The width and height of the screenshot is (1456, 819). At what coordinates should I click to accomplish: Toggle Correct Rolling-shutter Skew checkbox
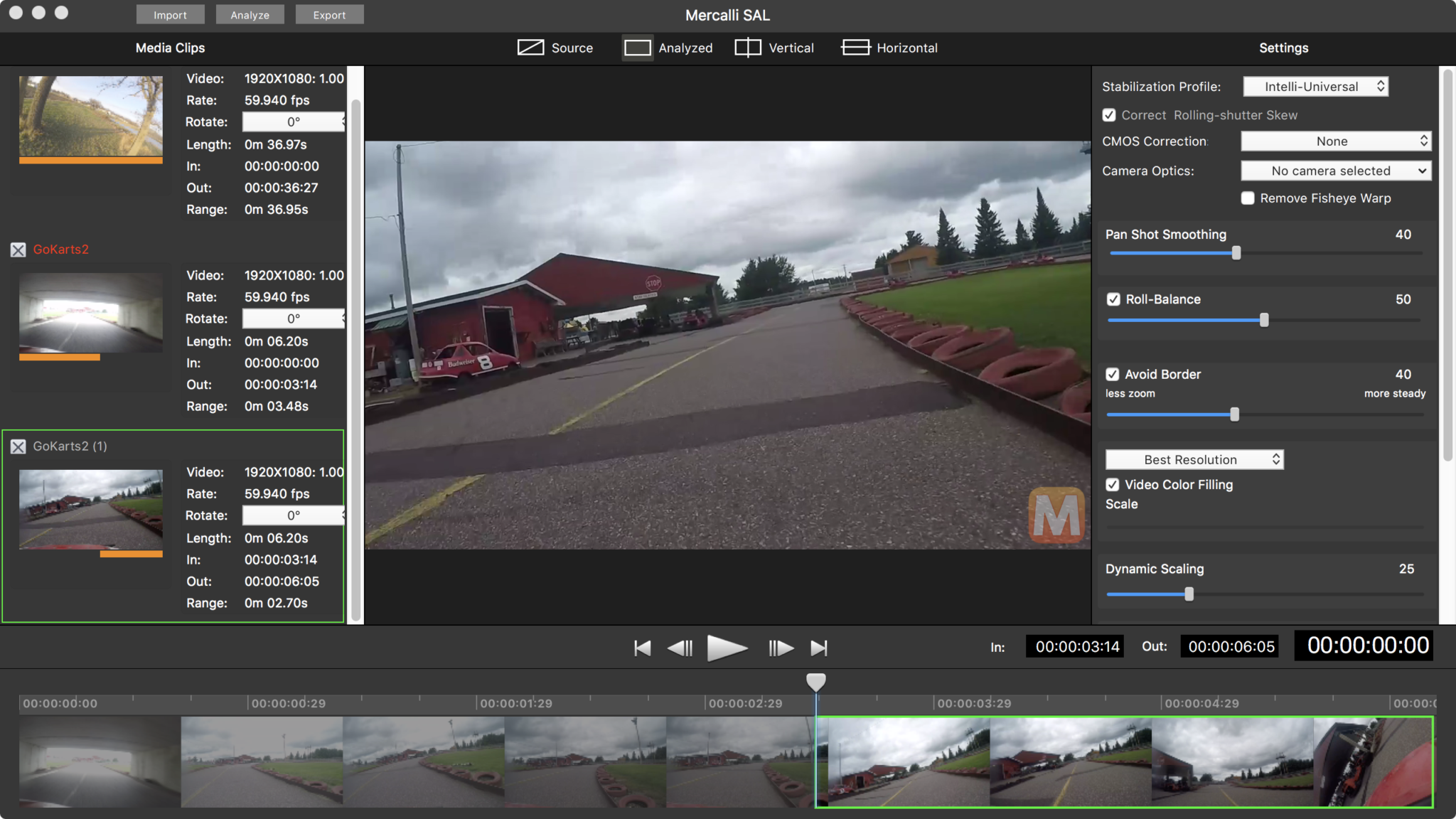pos(1109,115)
